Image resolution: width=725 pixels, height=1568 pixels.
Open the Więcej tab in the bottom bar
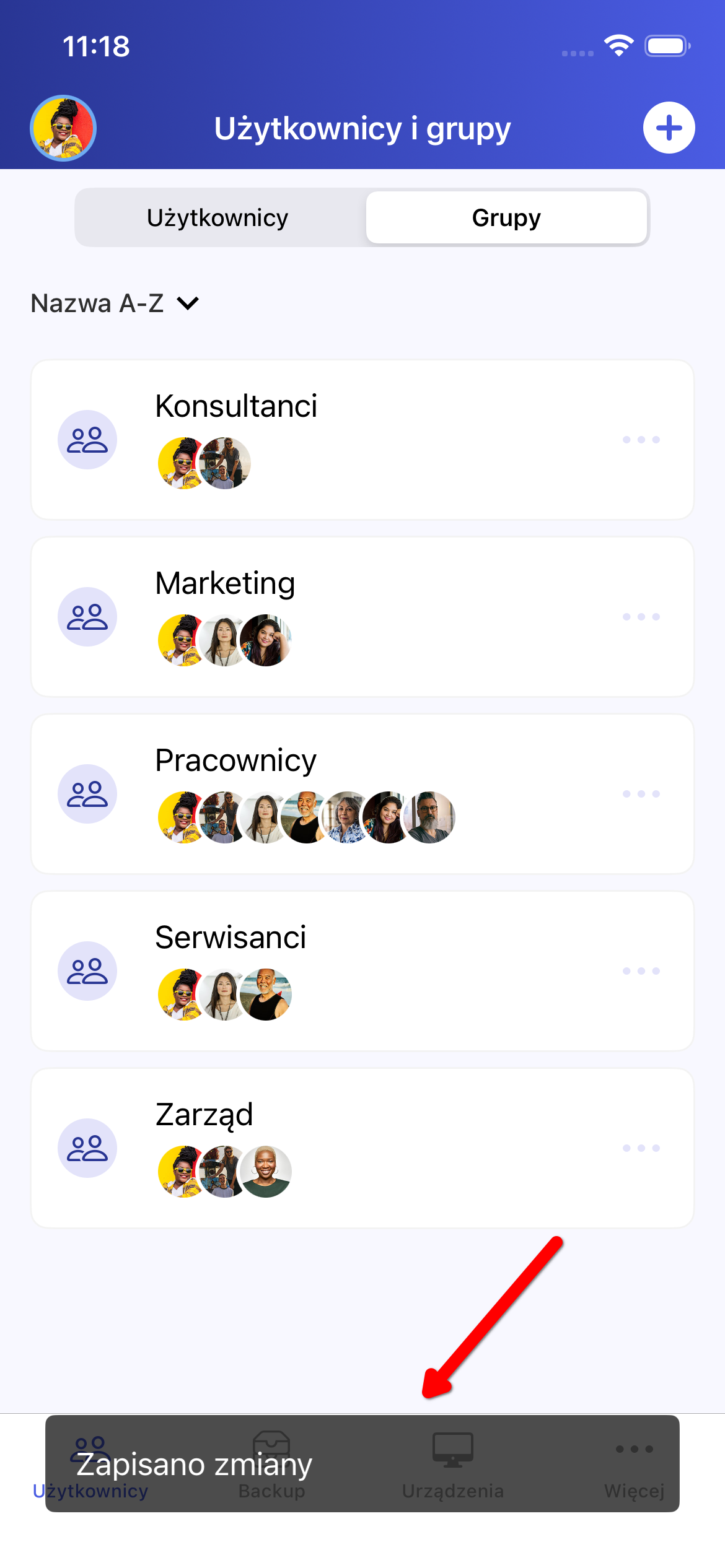click(634, 1464)
